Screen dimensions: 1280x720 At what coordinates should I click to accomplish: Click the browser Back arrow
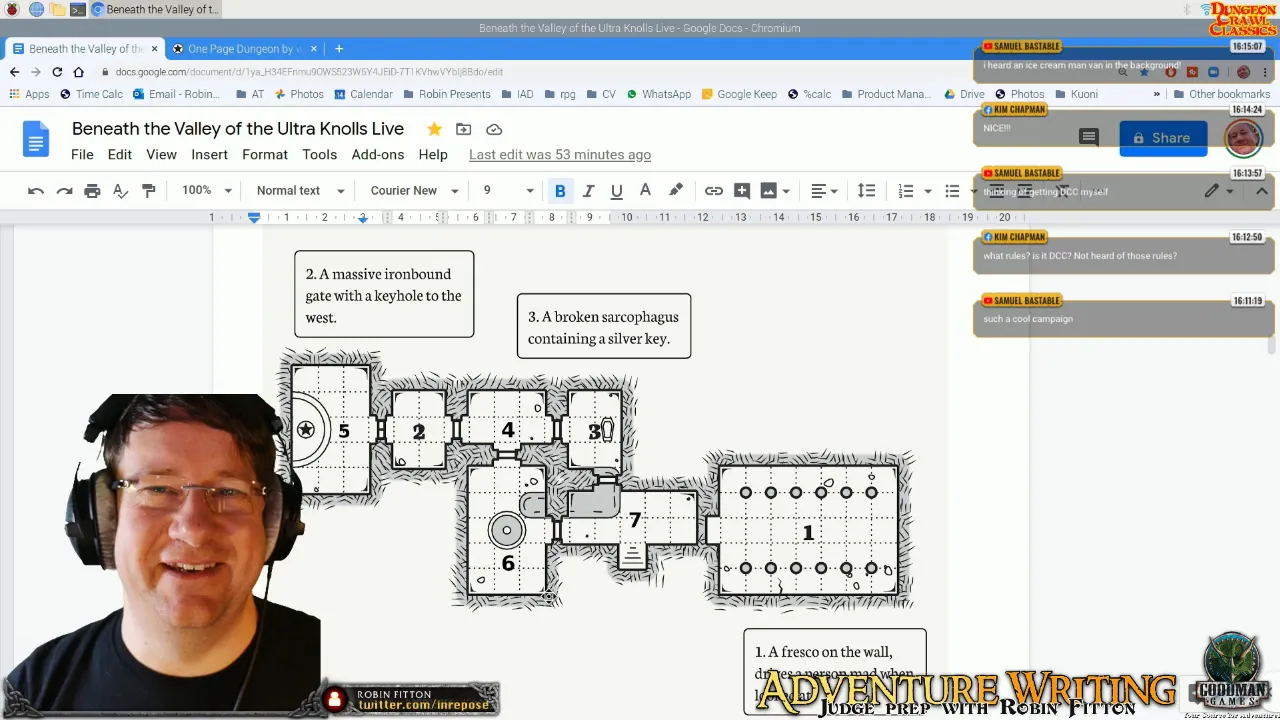click(14, 72)
